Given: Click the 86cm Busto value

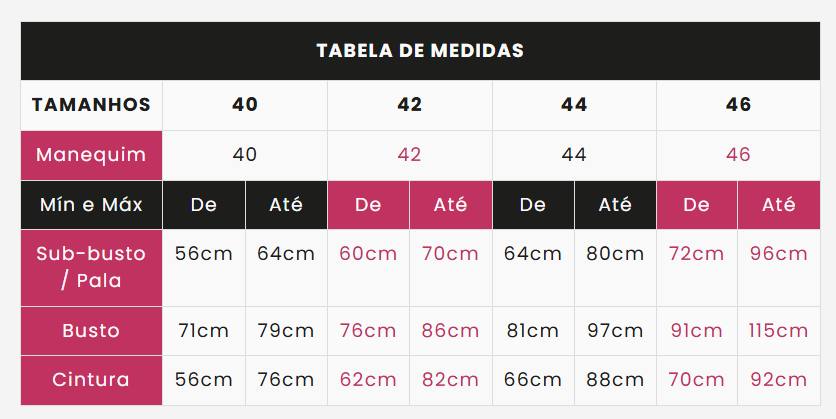Looking at the screenshot, I should [451, 331].
